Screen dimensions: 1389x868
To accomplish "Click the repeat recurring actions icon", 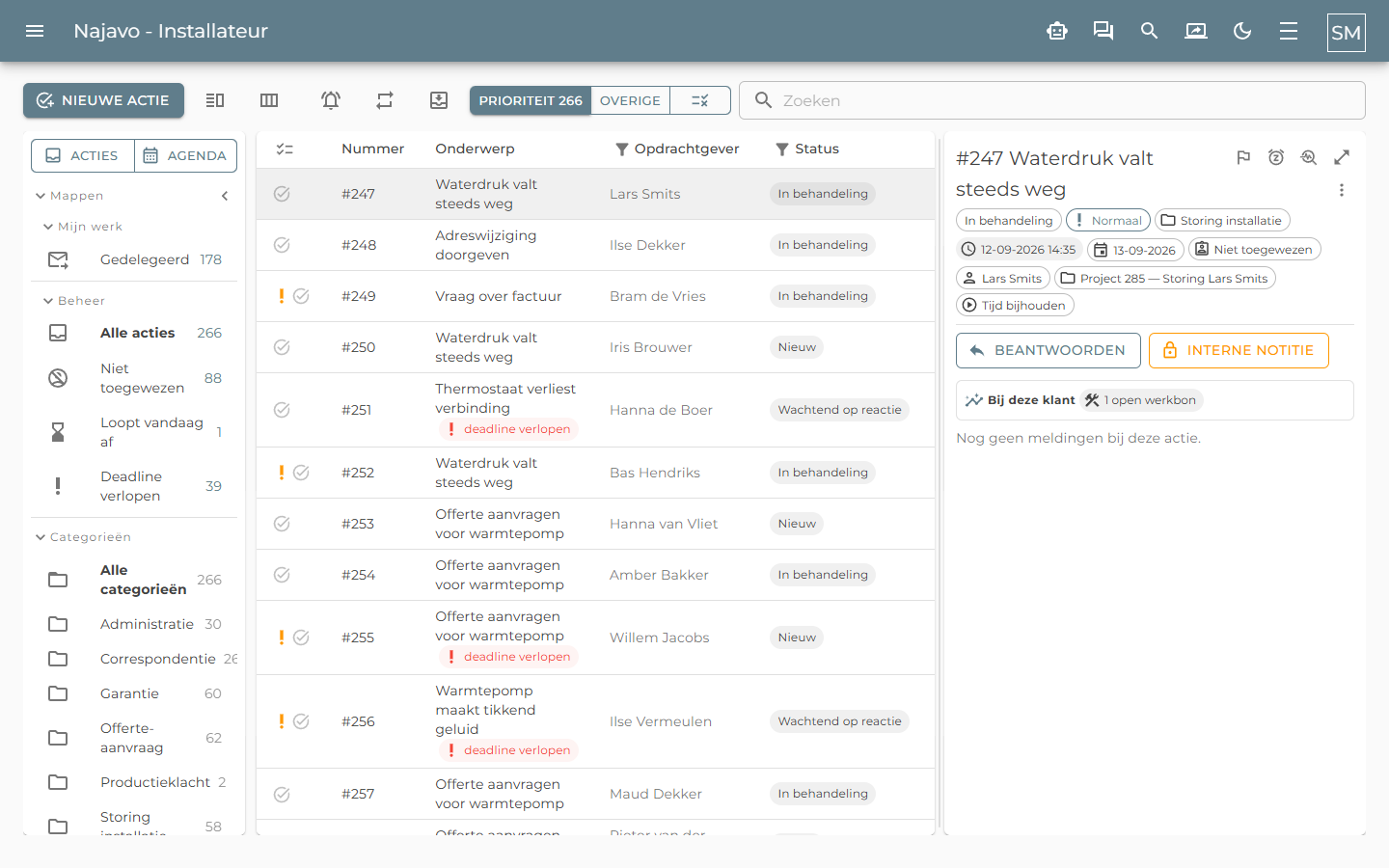I will (385, 100).
